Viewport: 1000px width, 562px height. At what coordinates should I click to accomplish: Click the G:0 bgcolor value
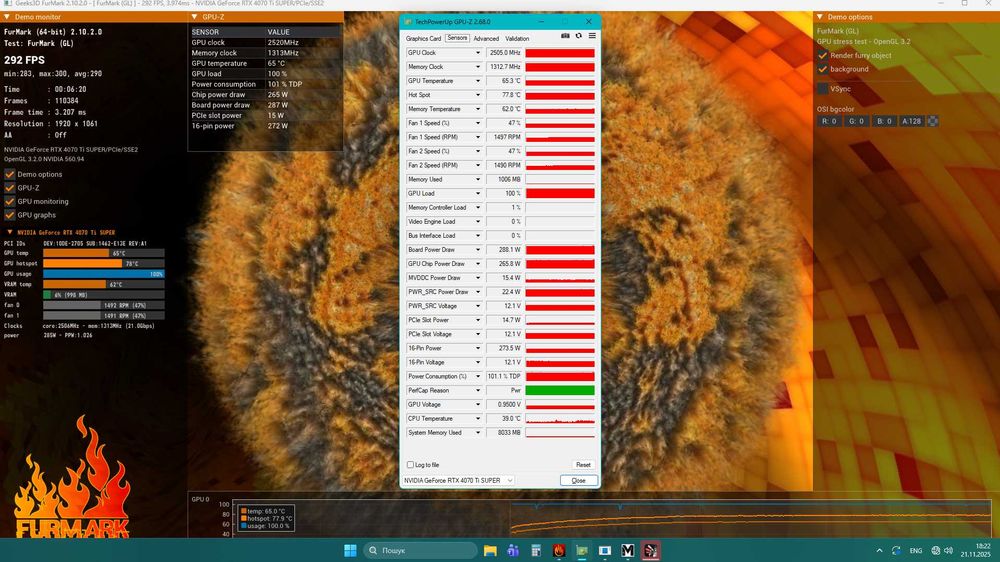pos(856,121)
